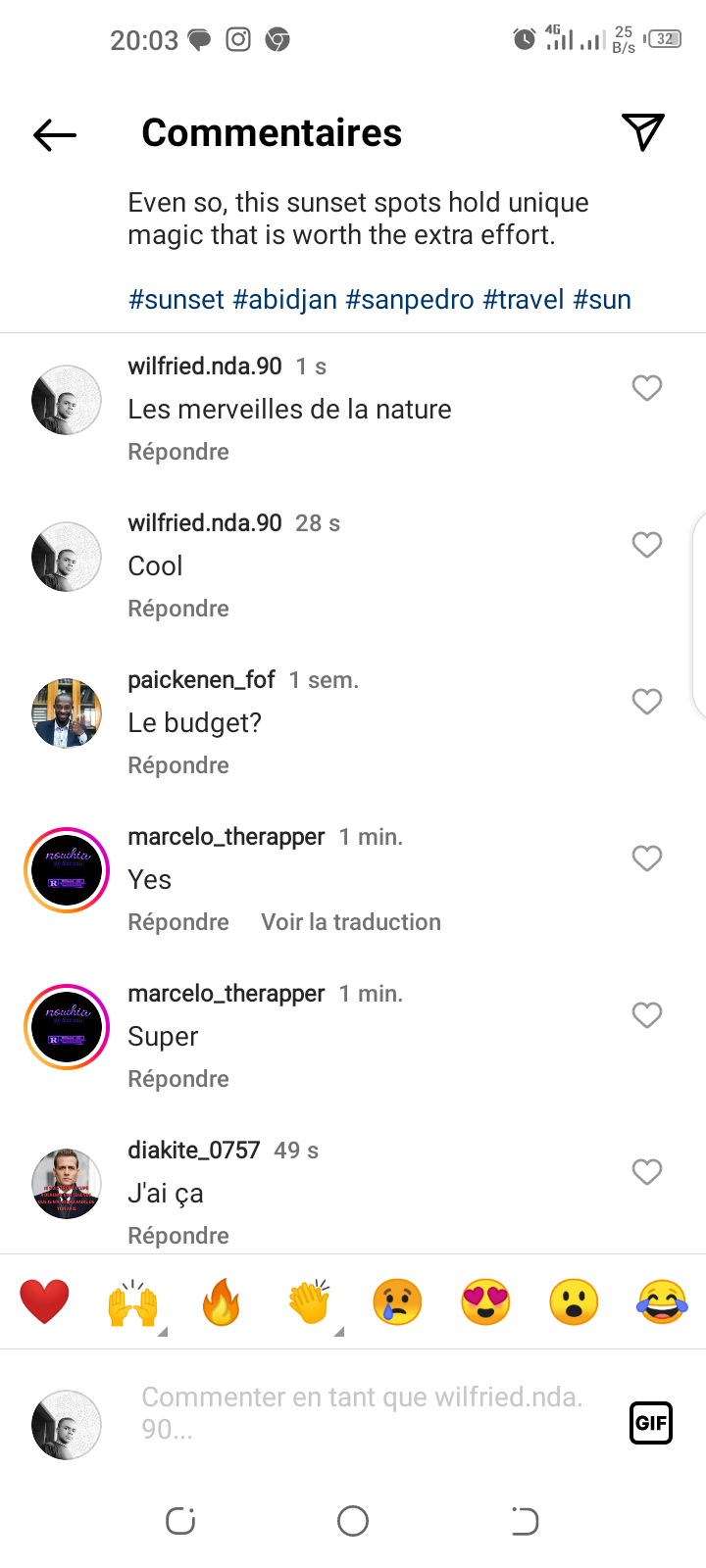706x1568 pixels.
Task: Go back using the arrow icon
Action: (x=55, y=134)
